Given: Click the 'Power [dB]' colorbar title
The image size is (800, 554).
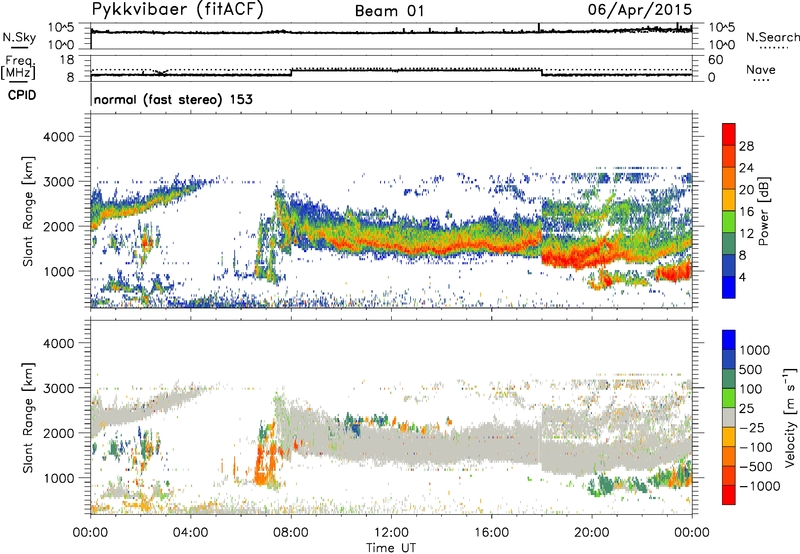Looking at the screenshot, I should pos(763,211).
